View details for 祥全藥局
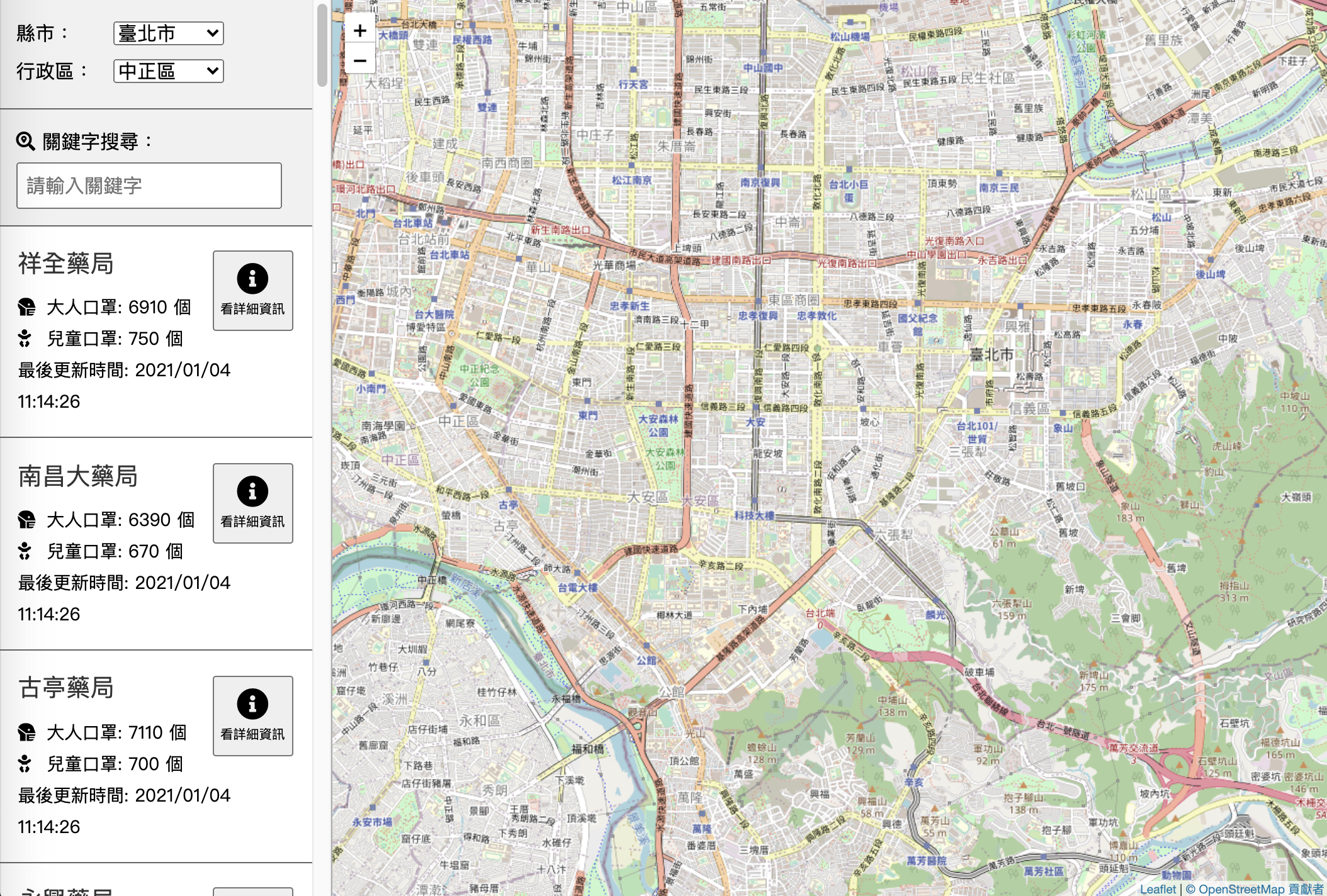Image resolution: width=1327 pixels, height=896 pixels. [253, 291]
